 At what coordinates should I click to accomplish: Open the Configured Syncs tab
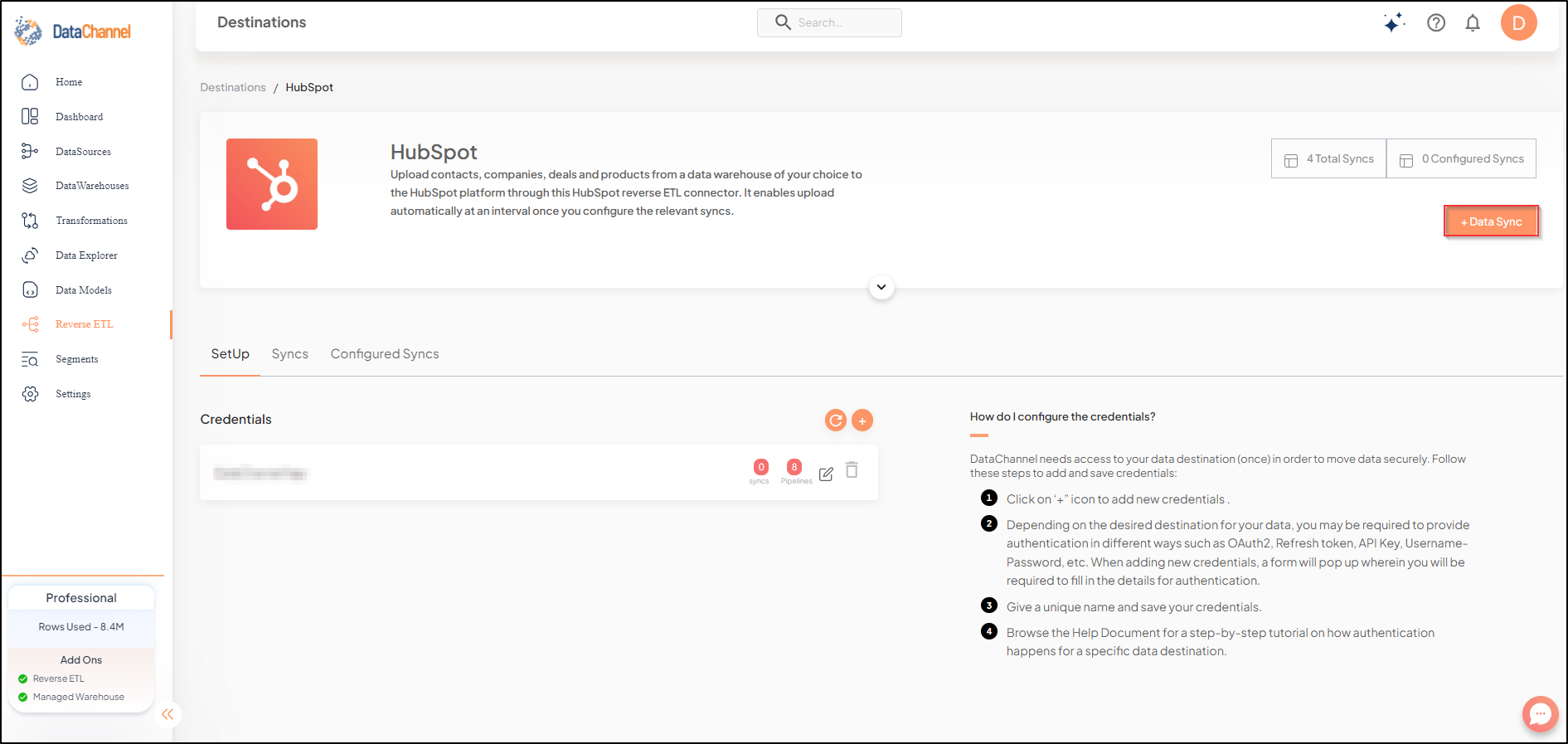[x=385, y=354]
